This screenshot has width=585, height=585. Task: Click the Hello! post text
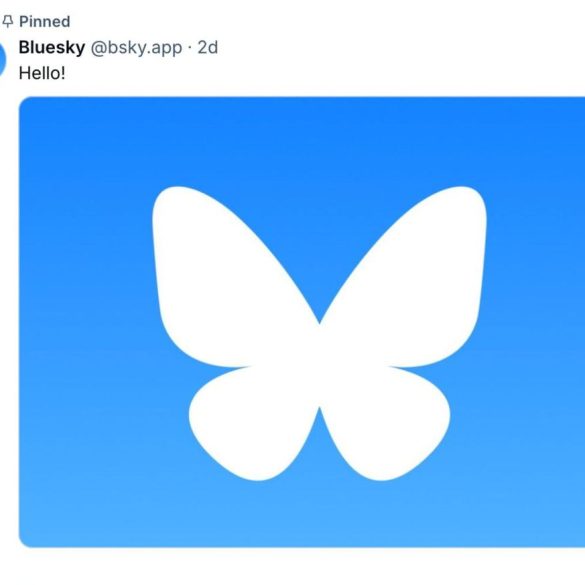pyautogui.click(x=42, y=73)
